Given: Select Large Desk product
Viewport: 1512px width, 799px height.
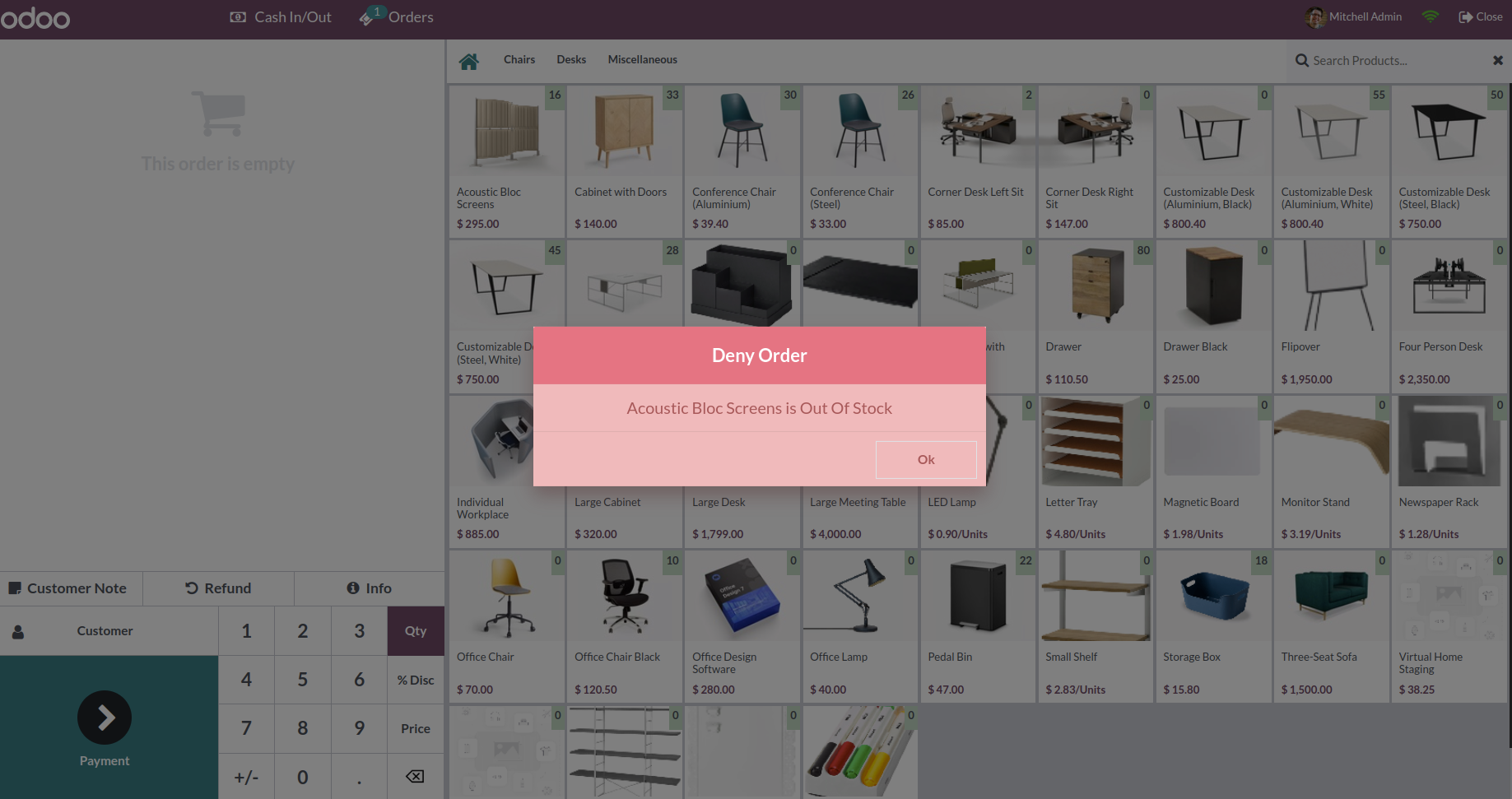Looking at the screenshot, I should 742,518.
